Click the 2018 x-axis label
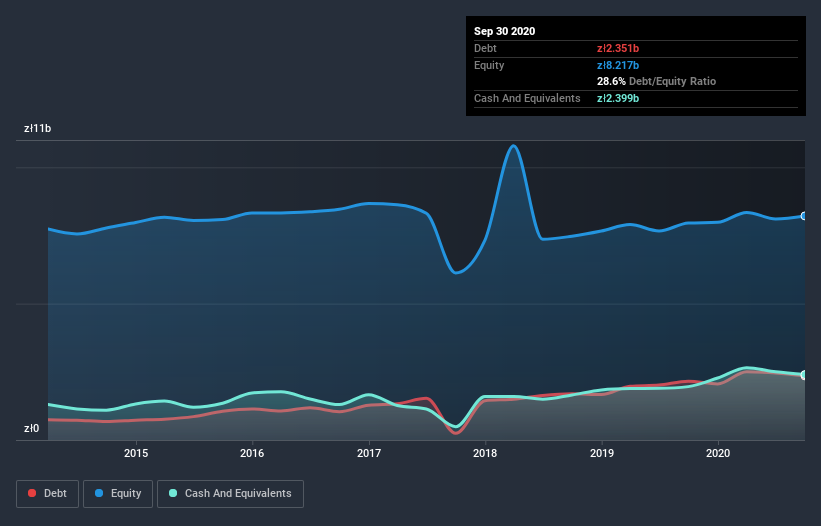The width and height of the screenshot is (821, 526). (x=485, y=453)
